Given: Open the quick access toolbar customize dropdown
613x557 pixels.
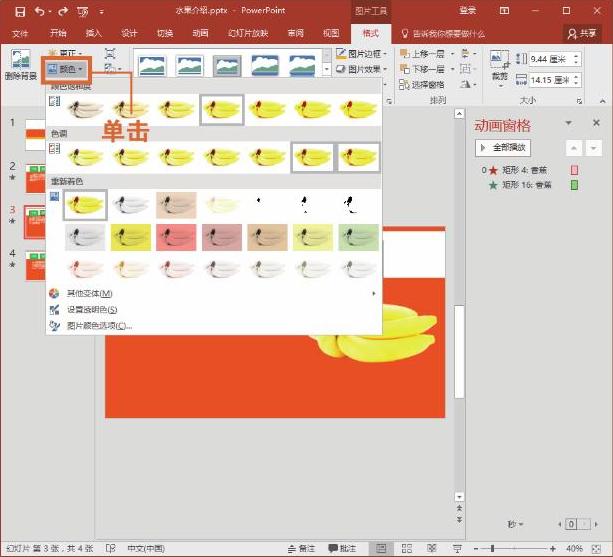Looking at the screenshot, I should click(x=102, y=12).
